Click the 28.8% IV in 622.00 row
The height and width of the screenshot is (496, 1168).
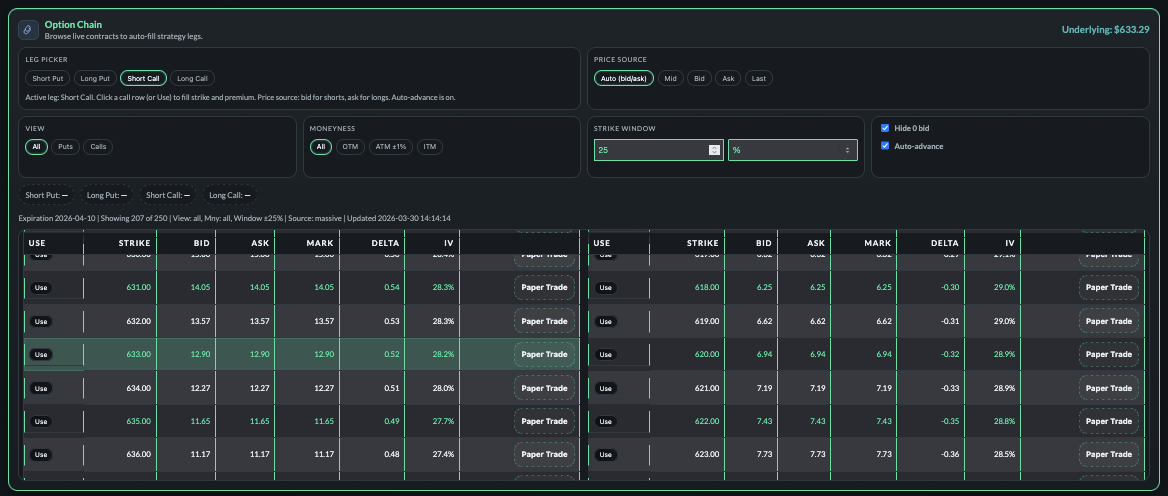click(x=1004, y=422)
